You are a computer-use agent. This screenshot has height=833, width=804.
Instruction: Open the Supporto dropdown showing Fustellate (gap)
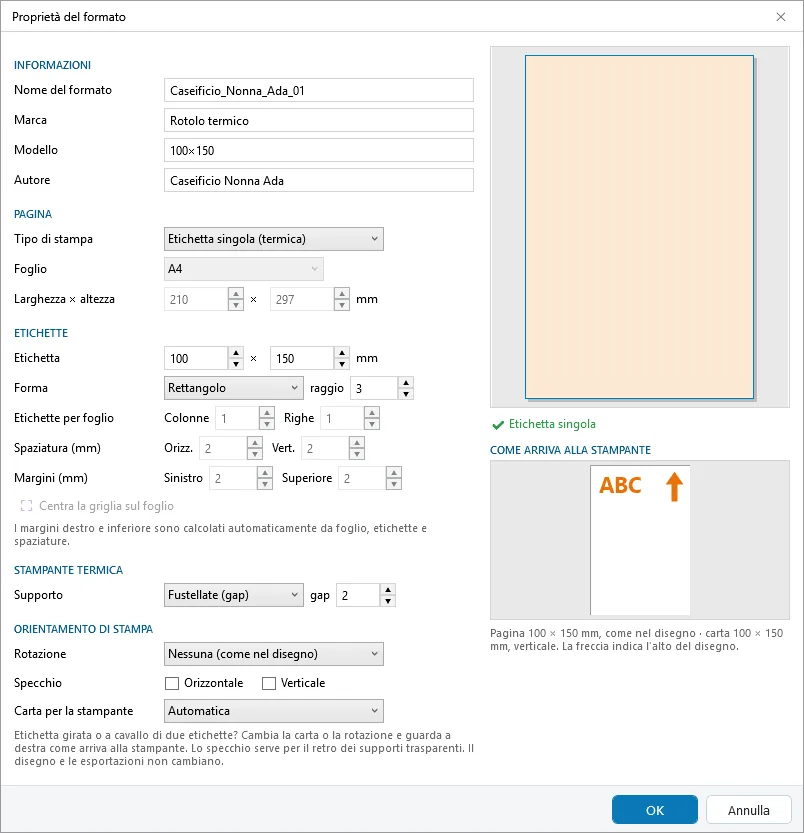(233, 595)
